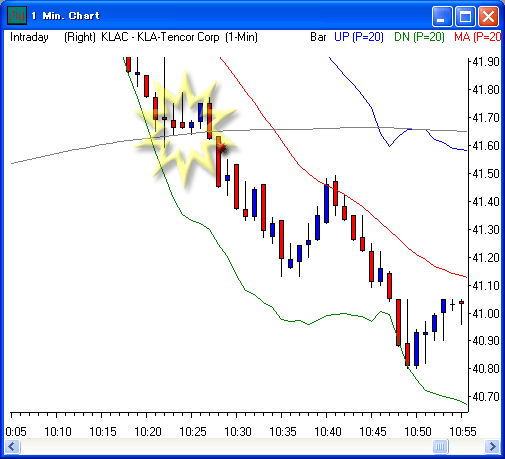505x459 pixels.
Task: Click the right scroll arrow on horizontal scrollbar
Action: [492, 446]
